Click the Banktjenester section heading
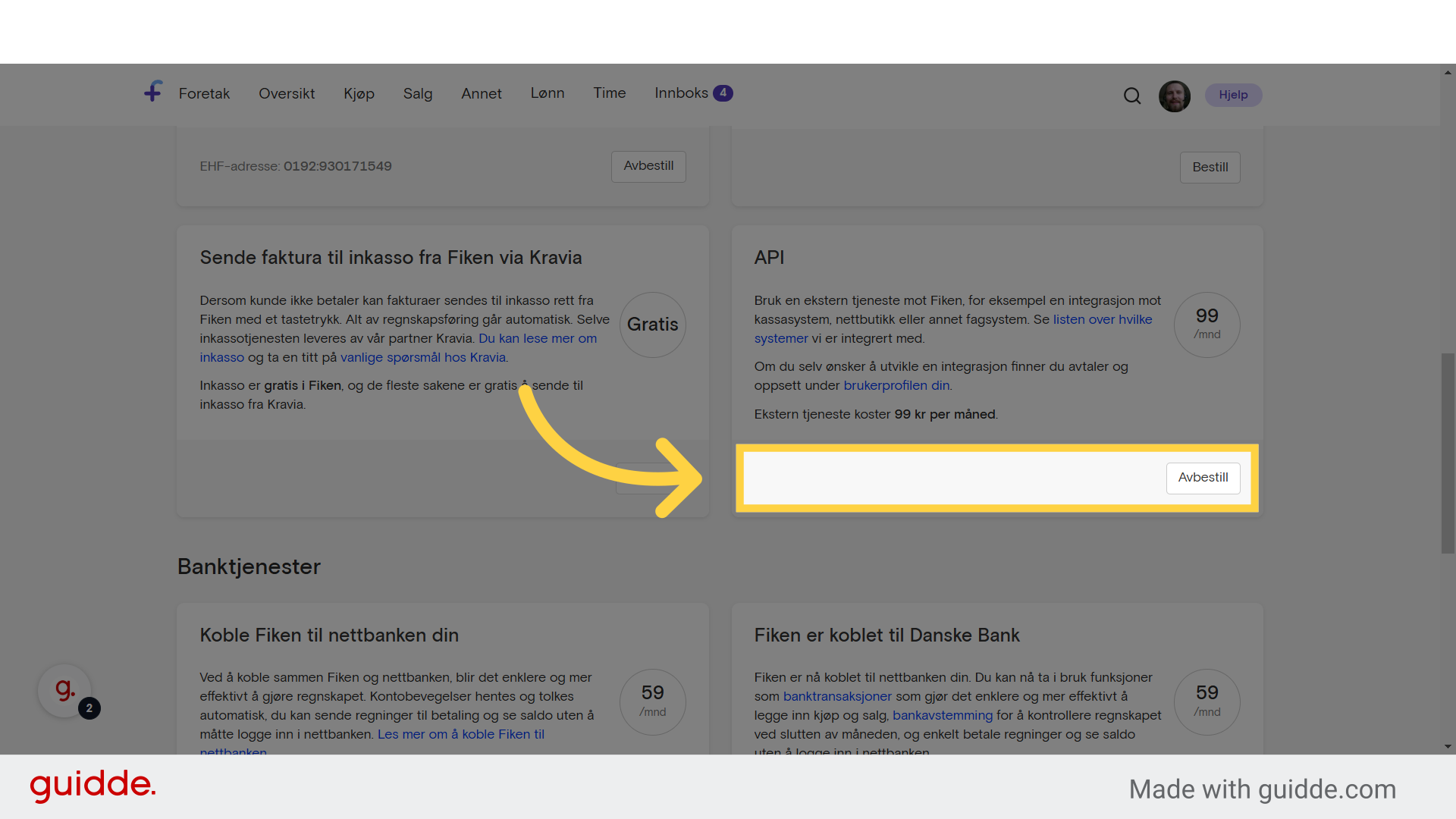 tap(249, 567)
